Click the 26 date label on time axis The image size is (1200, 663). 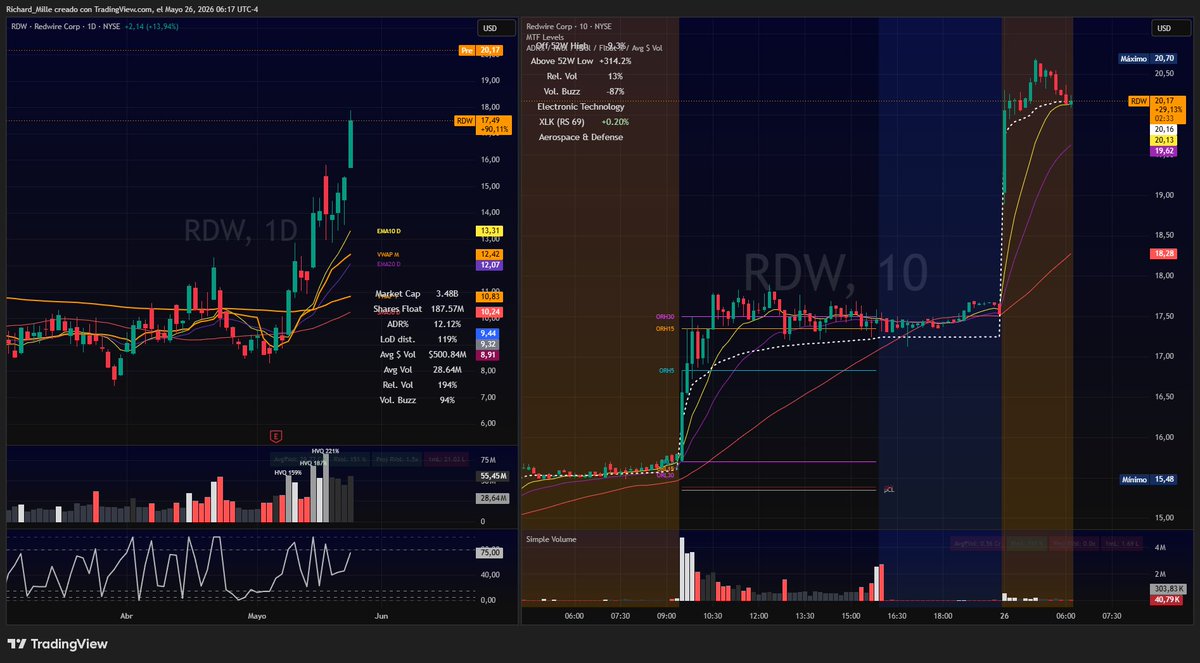pyautogui.click(x=1004, y=617)
